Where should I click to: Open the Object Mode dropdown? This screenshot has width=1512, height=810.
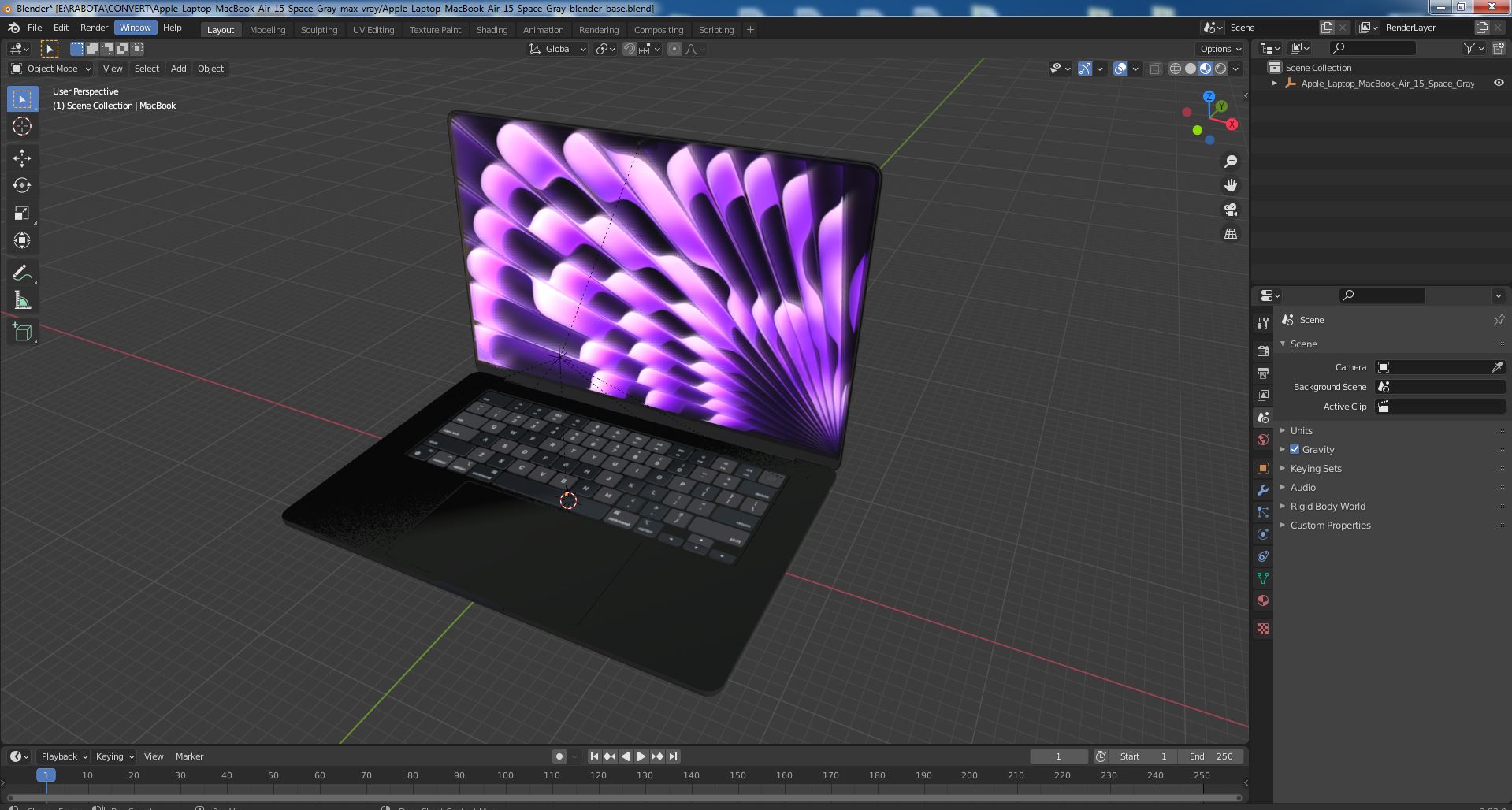point(51,69)
